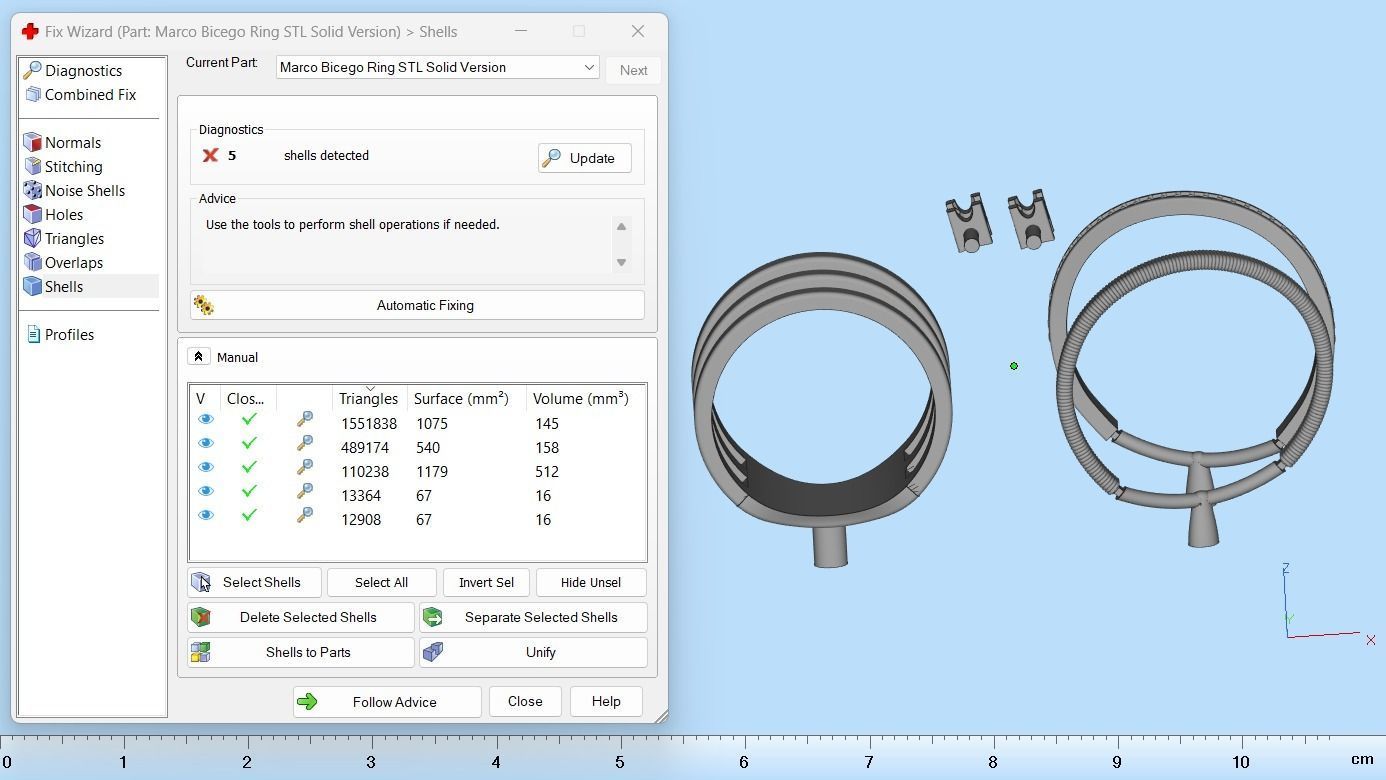
Task: Click the Fix Wizard red cross title icon
Action: (30, 31)
